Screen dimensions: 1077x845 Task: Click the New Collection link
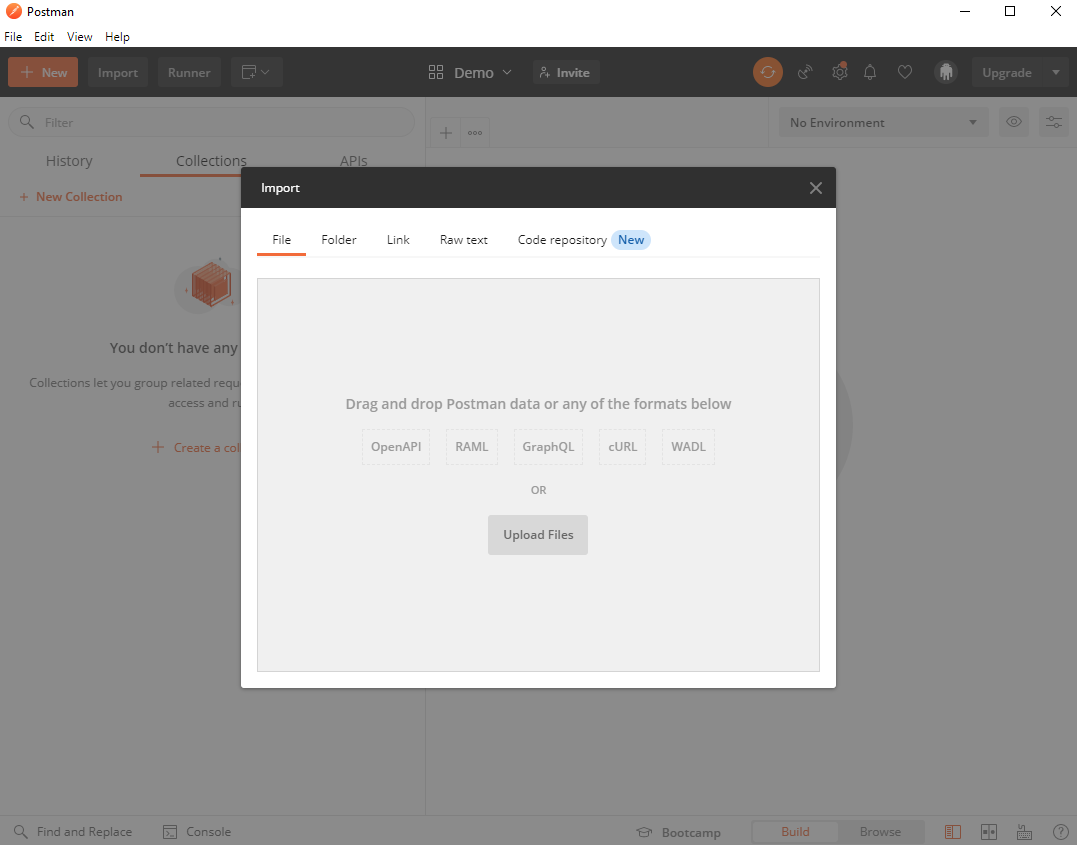(71, 196)
